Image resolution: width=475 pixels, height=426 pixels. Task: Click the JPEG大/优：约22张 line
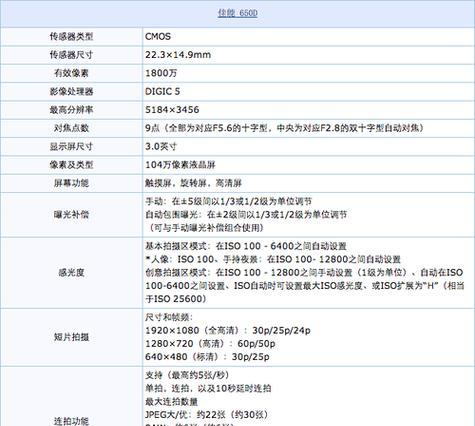[x=206, y=415]
